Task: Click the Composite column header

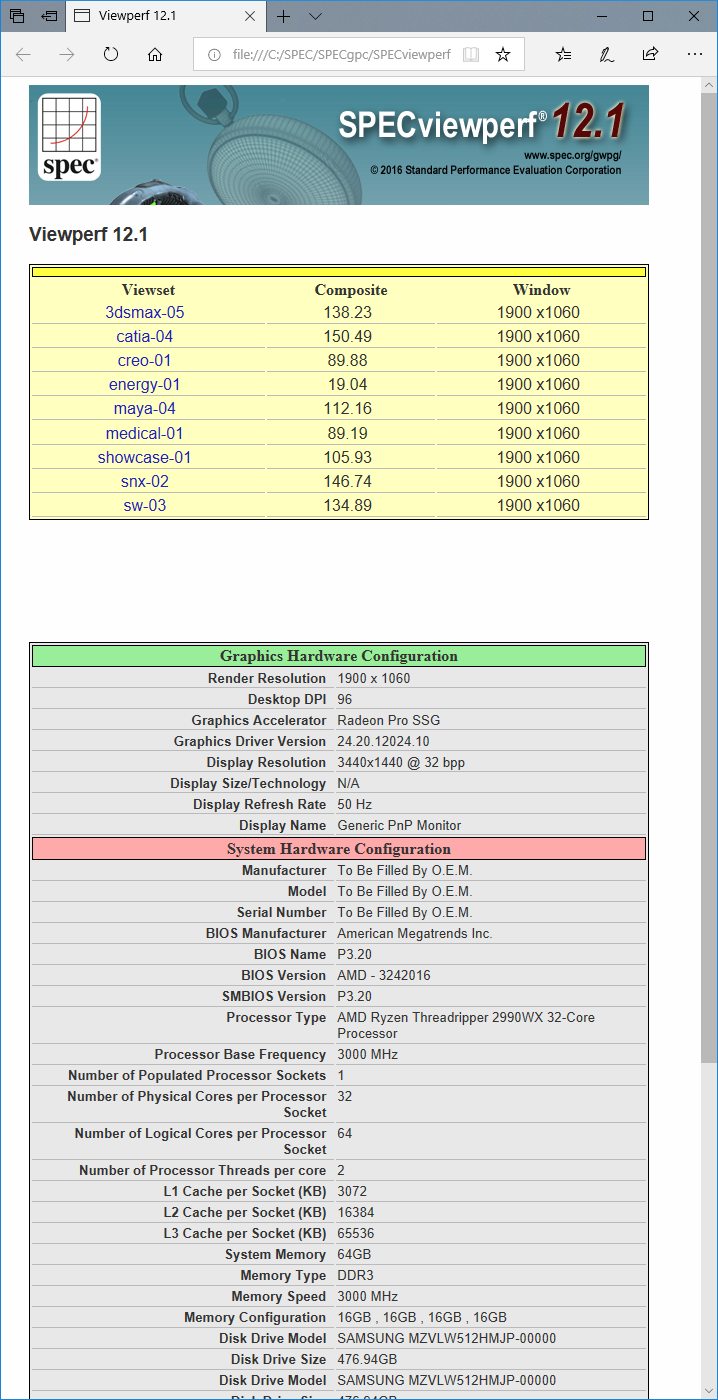Action: pyautogui.click(x=351, y=290)
